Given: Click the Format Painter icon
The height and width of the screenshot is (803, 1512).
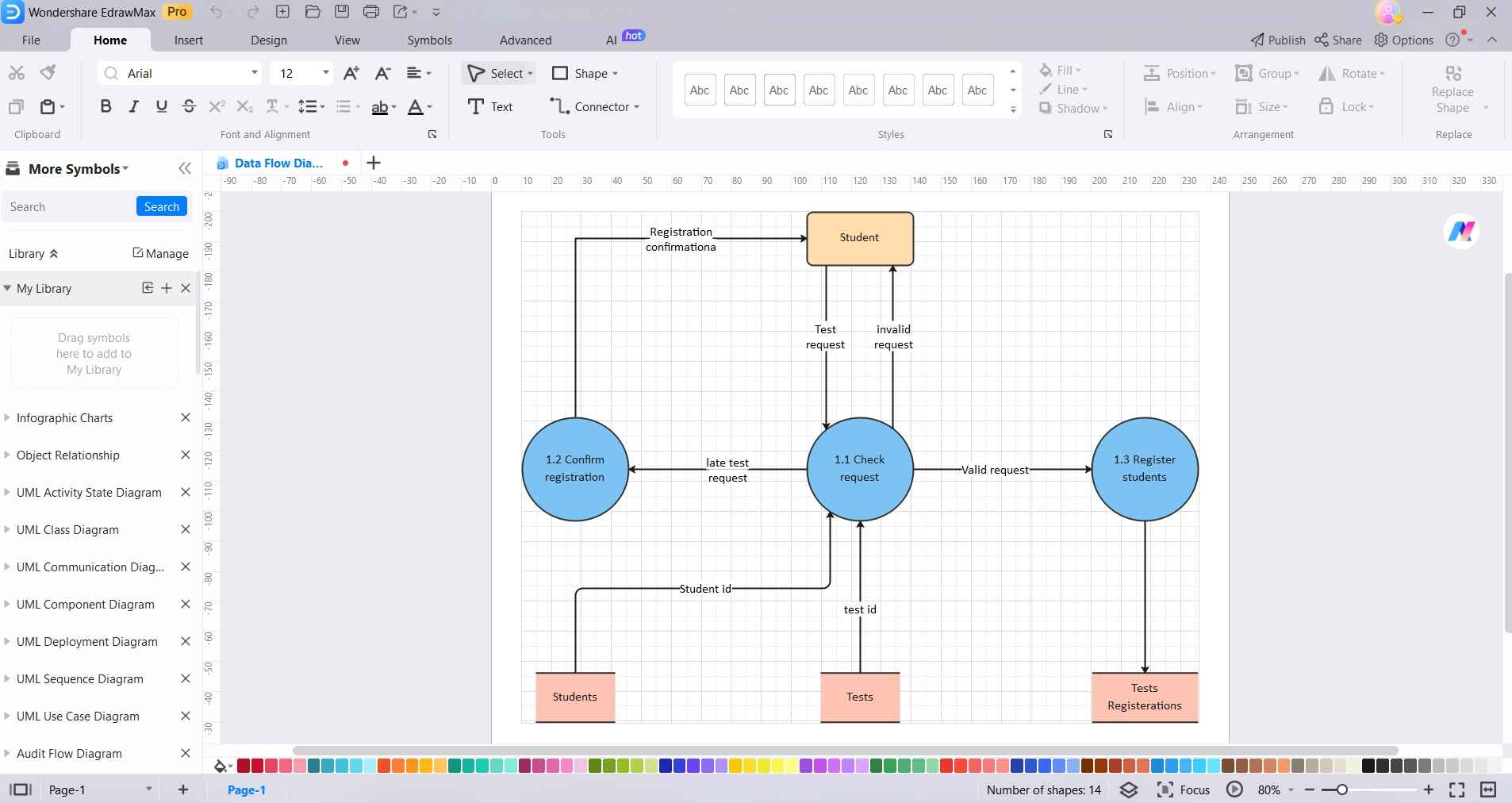Looking at the screenshot, I should 48,73.
